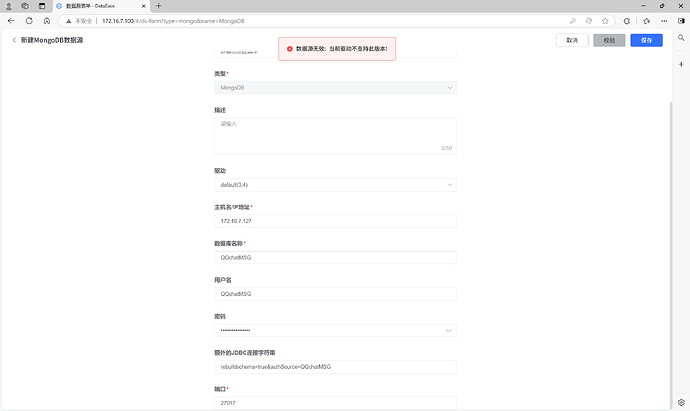This screenshot has height=411, width=690.
Task: Close the DataEase browser tab
Action: coord(143,6)
